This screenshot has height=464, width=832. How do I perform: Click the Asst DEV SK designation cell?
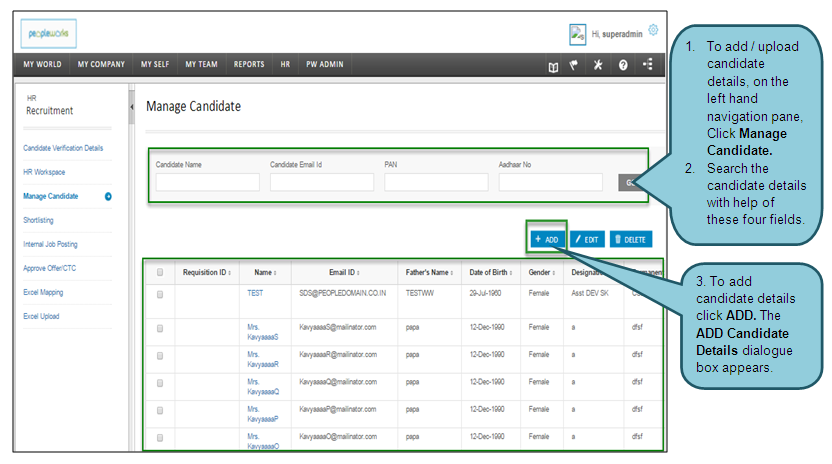tap(590, 293)
